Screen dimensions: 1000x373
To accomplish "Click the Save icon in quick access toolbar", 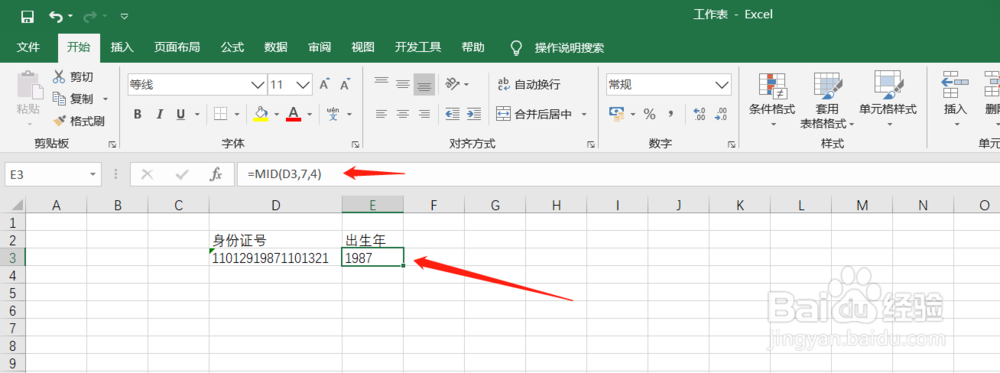I will click(x=27, y=16).
